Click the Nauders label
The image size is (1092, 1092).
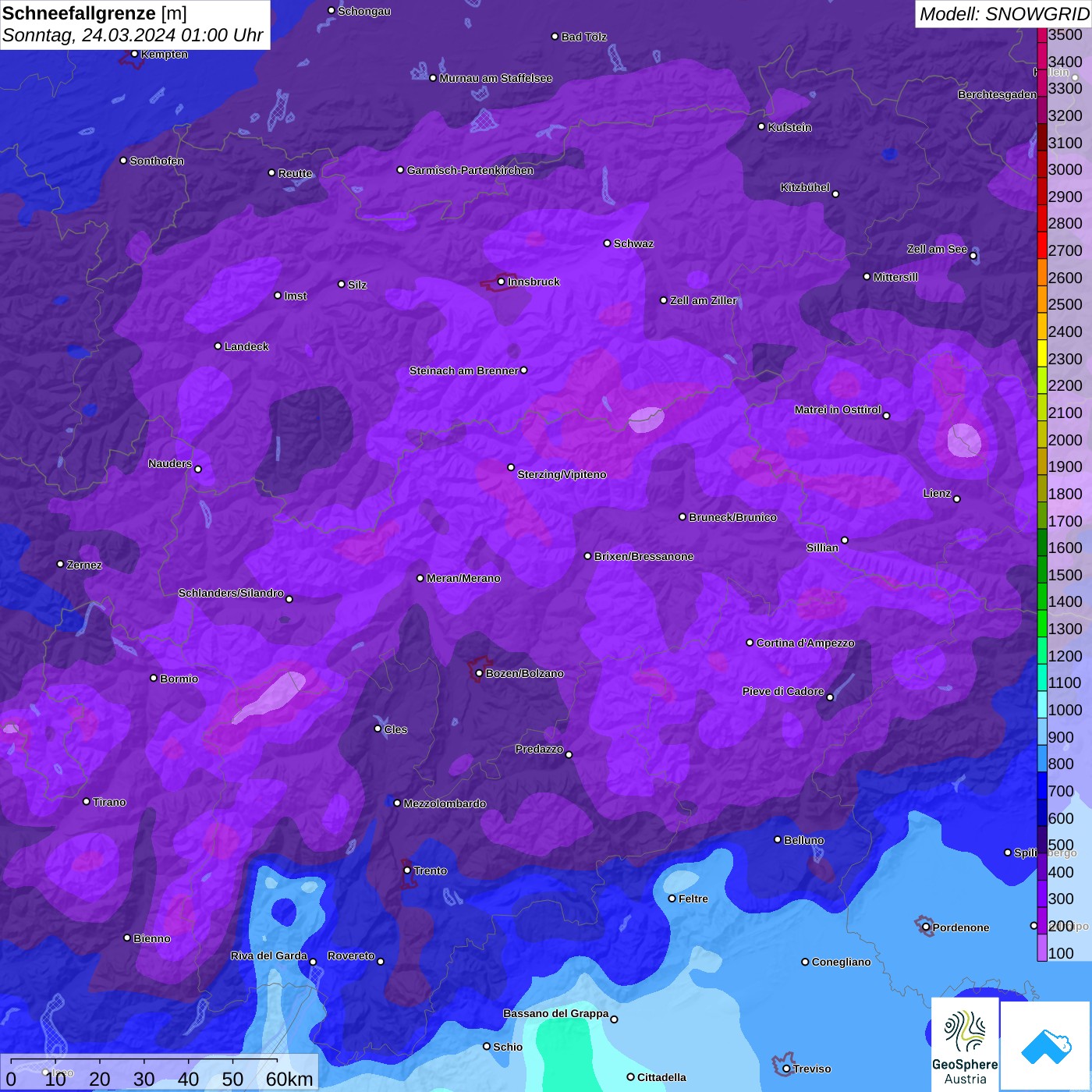[x=170, y=463]
